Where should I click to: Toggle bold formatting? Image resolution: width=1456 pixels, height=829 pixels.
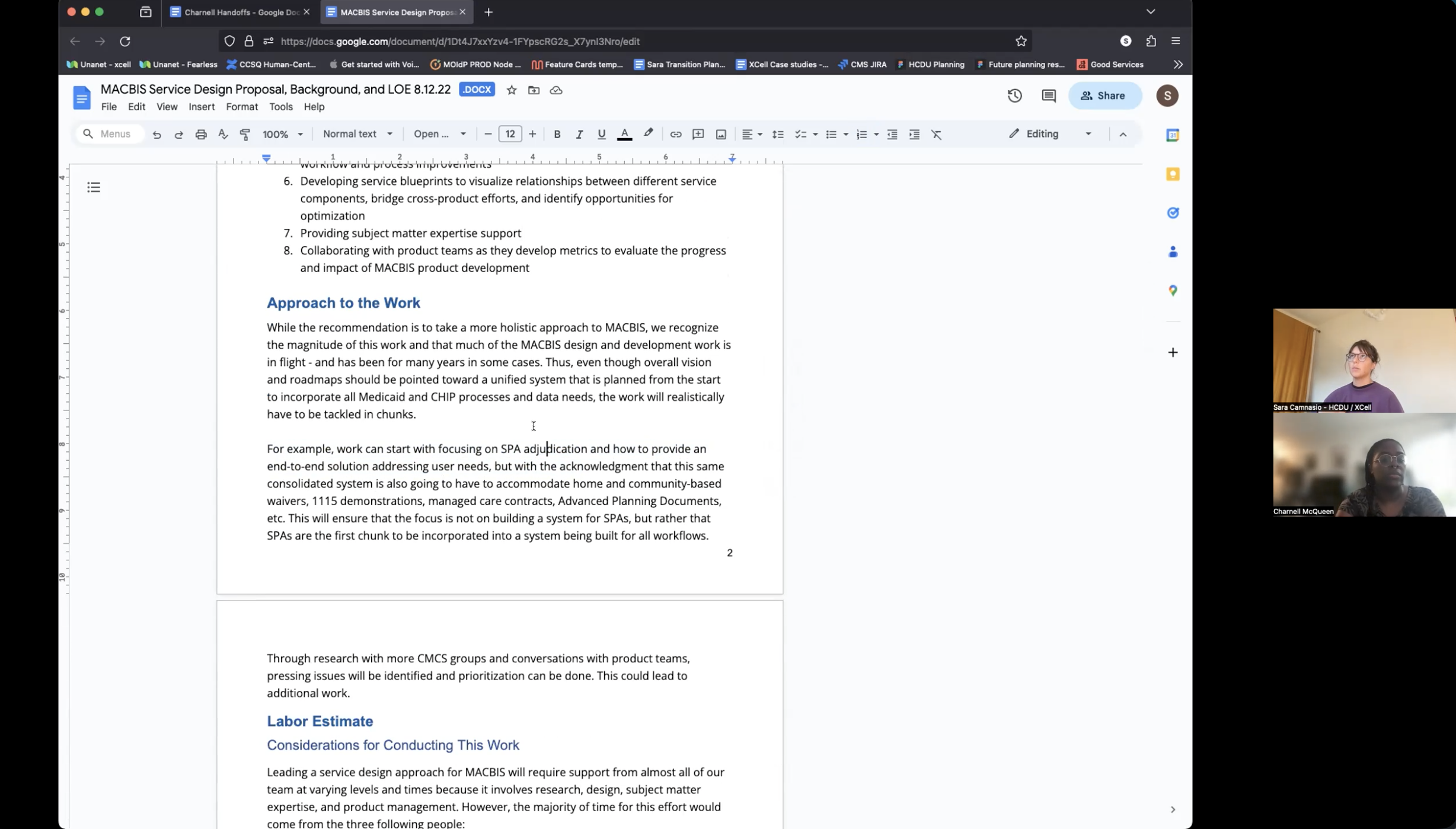(557, 134)
